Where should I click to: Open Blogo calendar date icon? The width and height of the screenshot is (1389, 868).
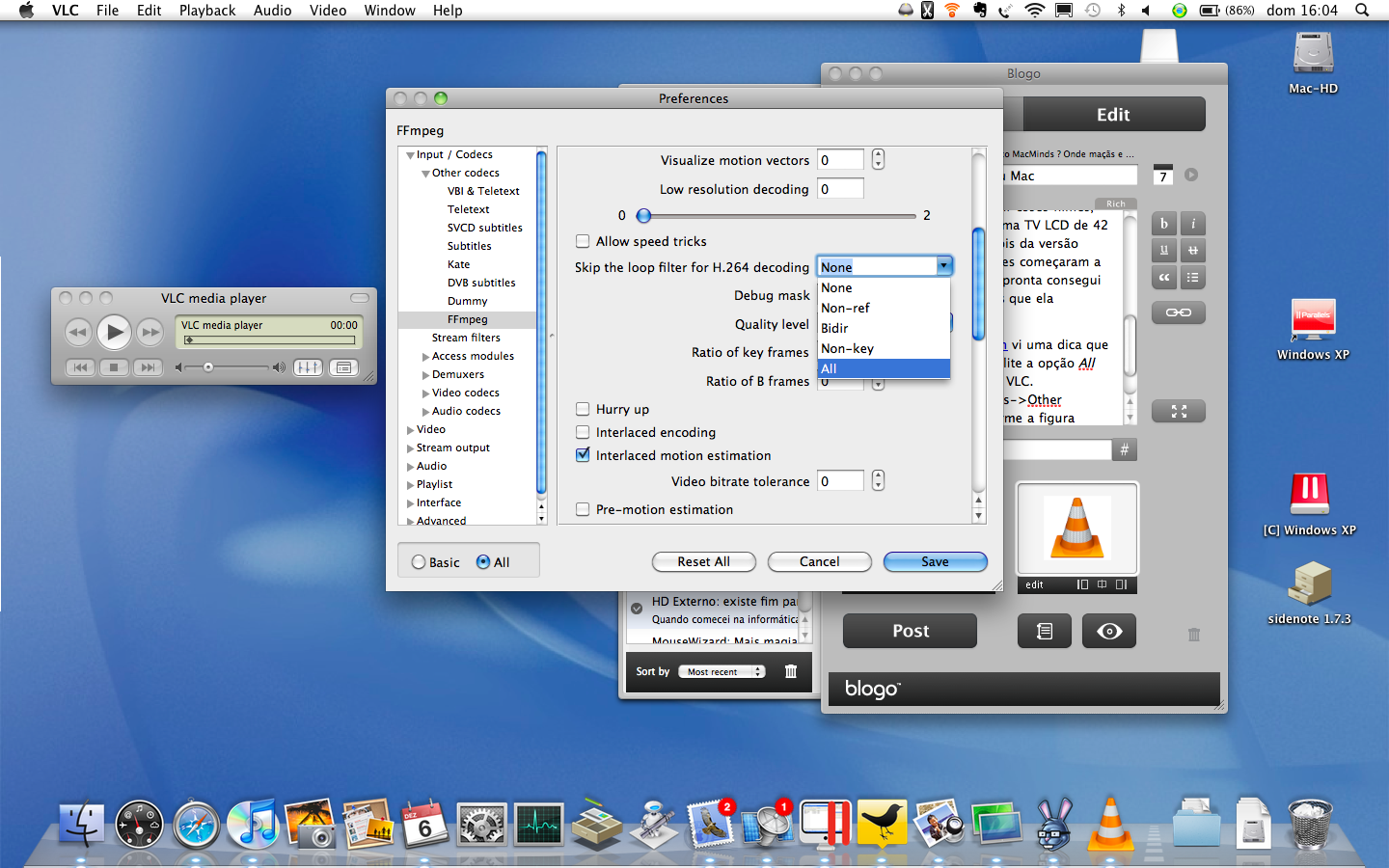(x=1163, y=175)
